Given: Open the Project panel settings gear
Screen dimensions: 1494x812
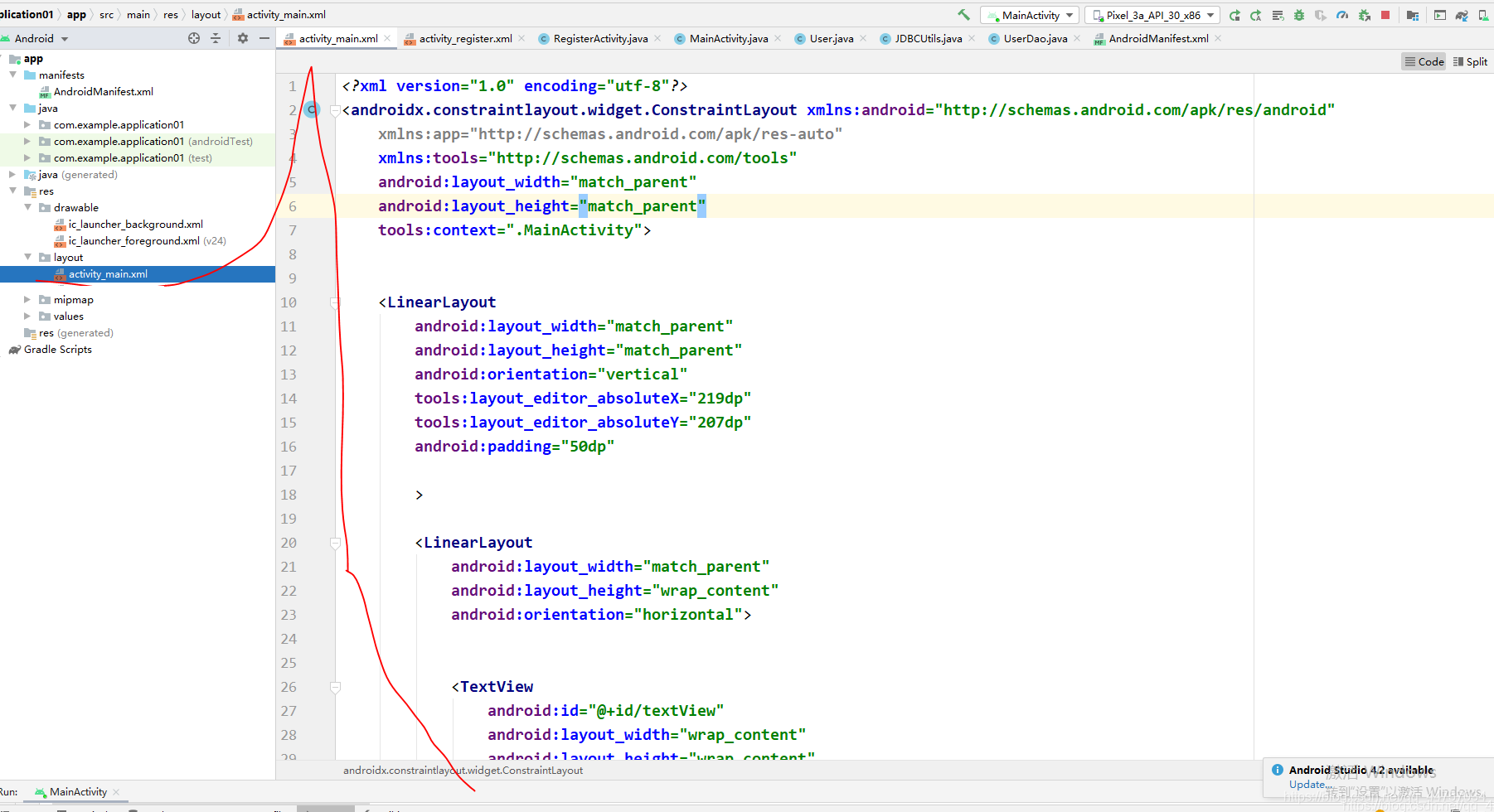Looking at the screenshot, I should pyautogui.click(x=243, y=38).
